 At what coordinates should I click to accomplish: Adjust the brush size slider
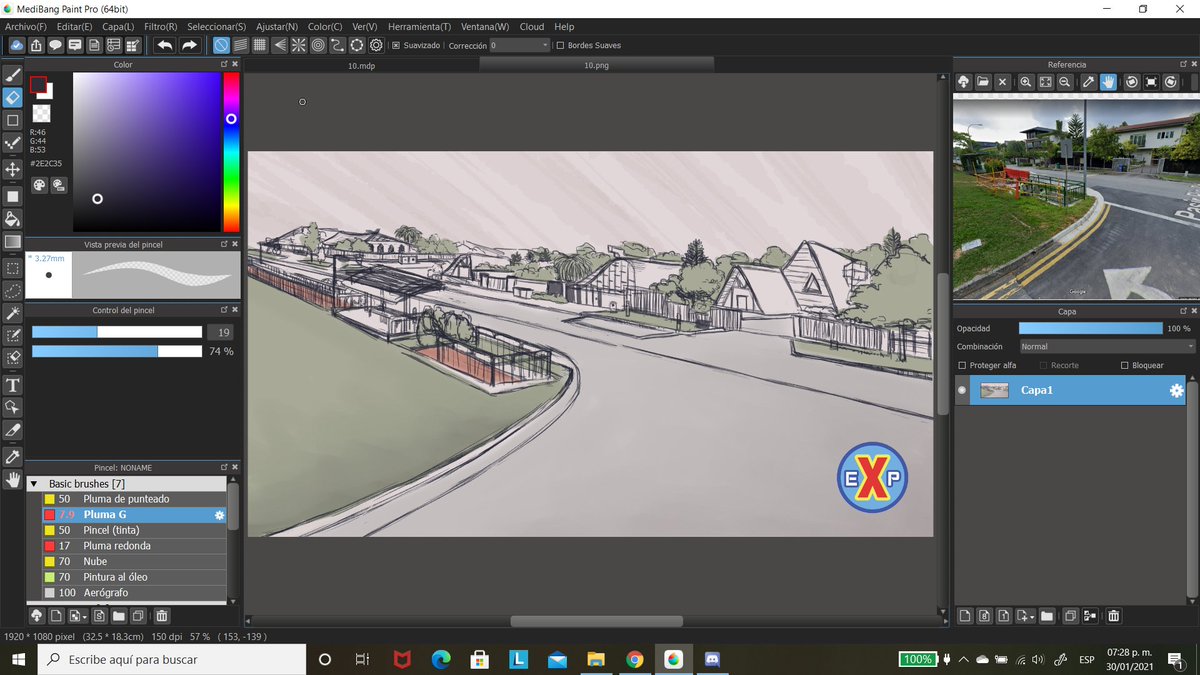[117, 332]
